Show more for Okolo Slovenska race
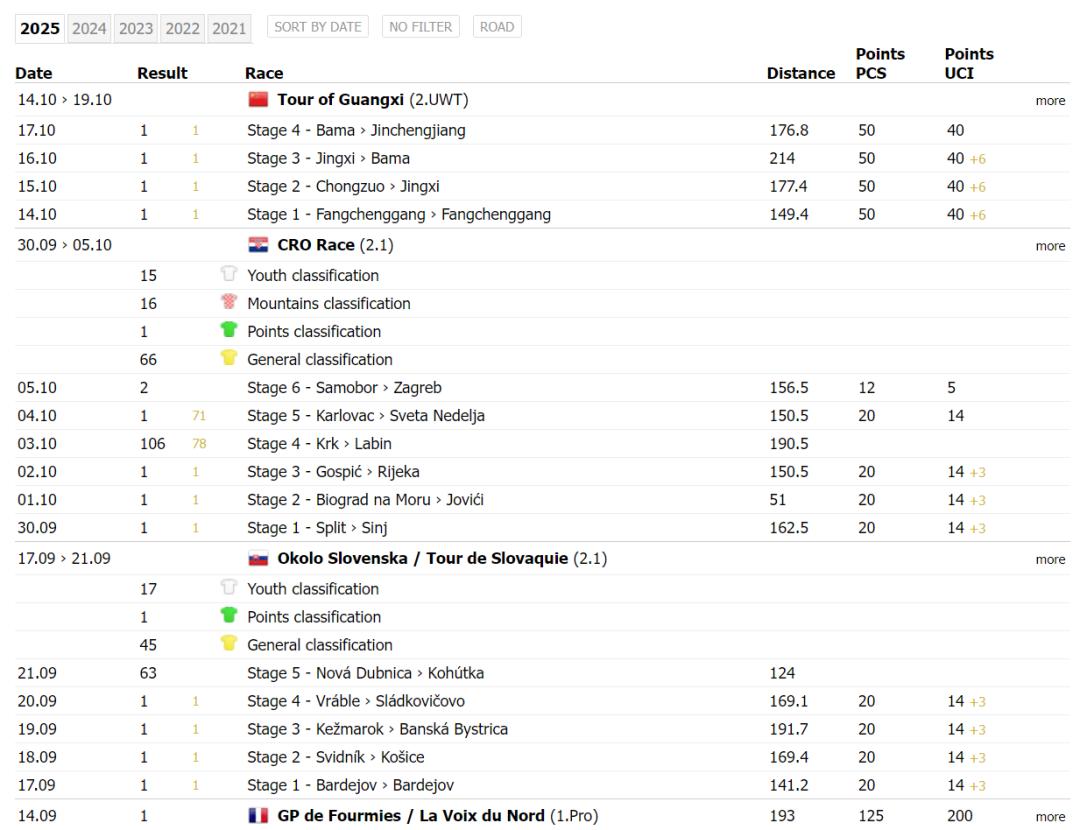 click(x=1050, y=560)
